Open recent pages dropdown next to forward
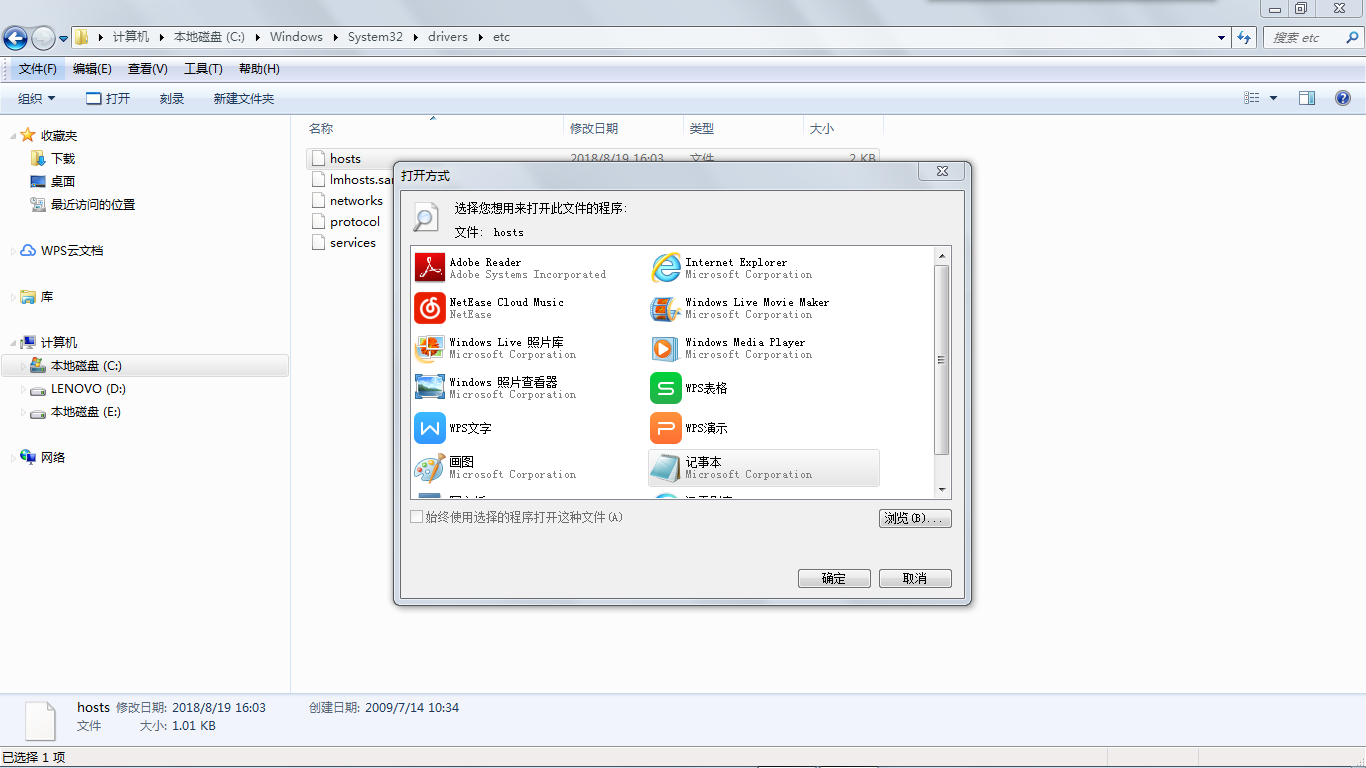 [x=64, y=38]
